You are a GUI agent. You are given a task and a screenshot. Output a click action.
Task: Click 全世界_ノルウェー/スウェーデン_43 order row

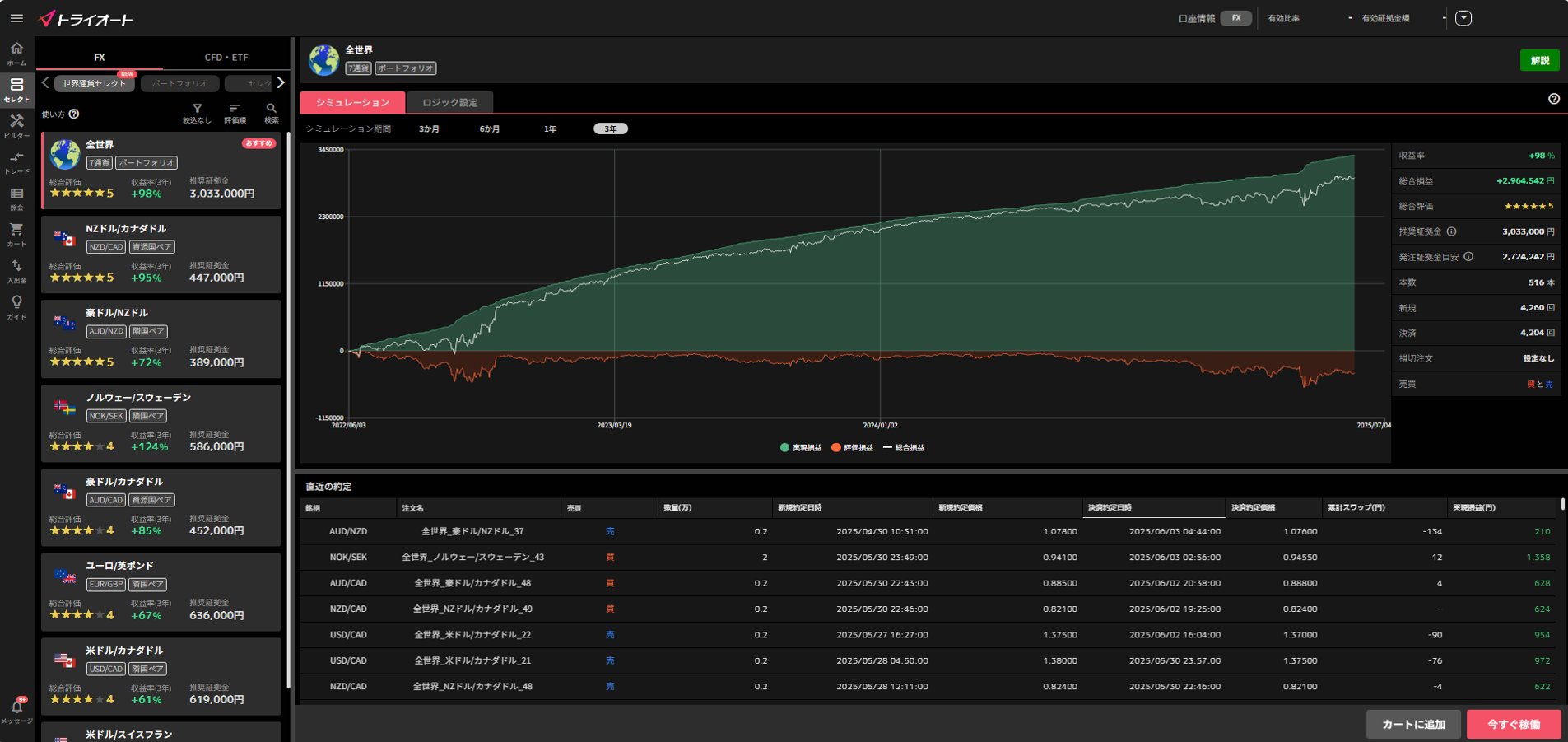pos(928,558)
